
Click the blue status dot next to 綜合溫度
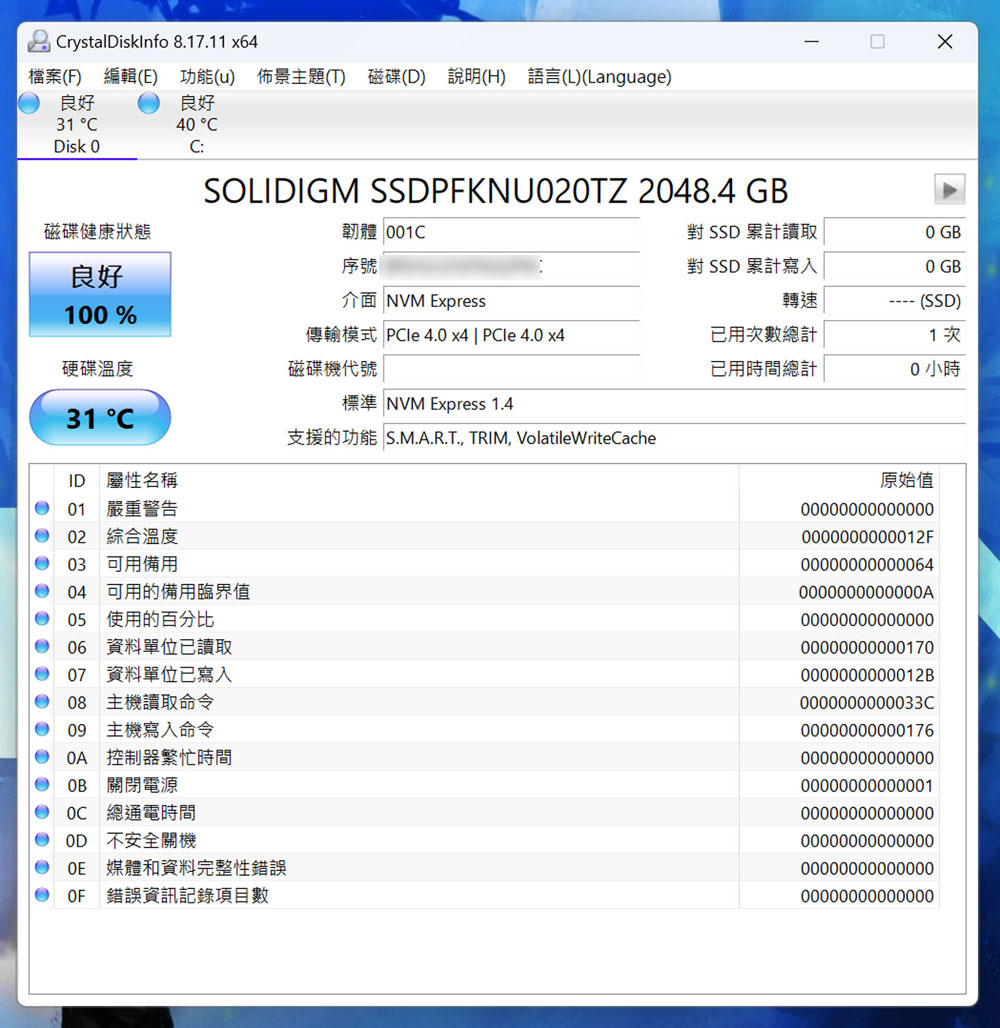pyautogui.click(x=40, y=536)
